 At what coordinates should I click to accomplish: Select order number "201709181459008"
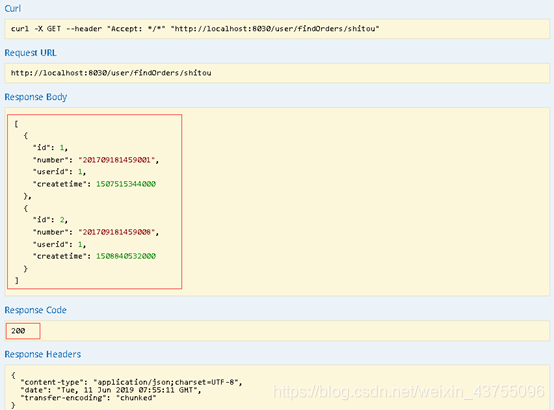(x=116, y=232)
